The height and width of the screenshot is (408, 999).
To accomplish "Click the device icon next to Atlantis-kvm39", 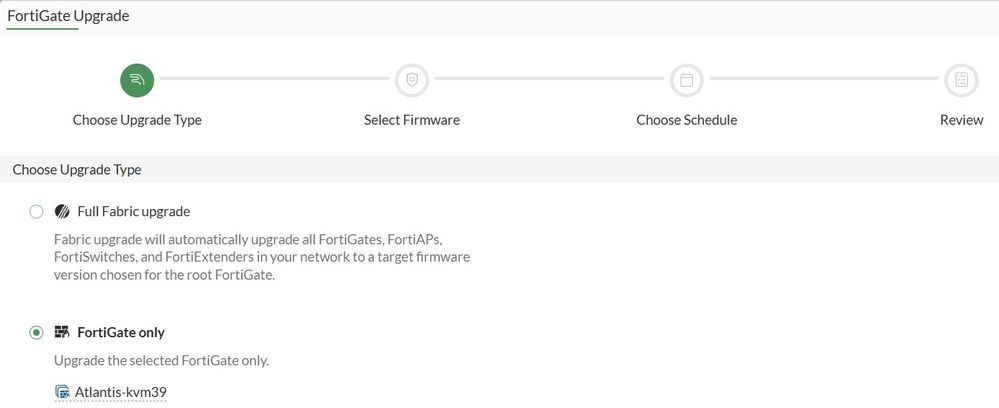I will [x=63, y=392].
